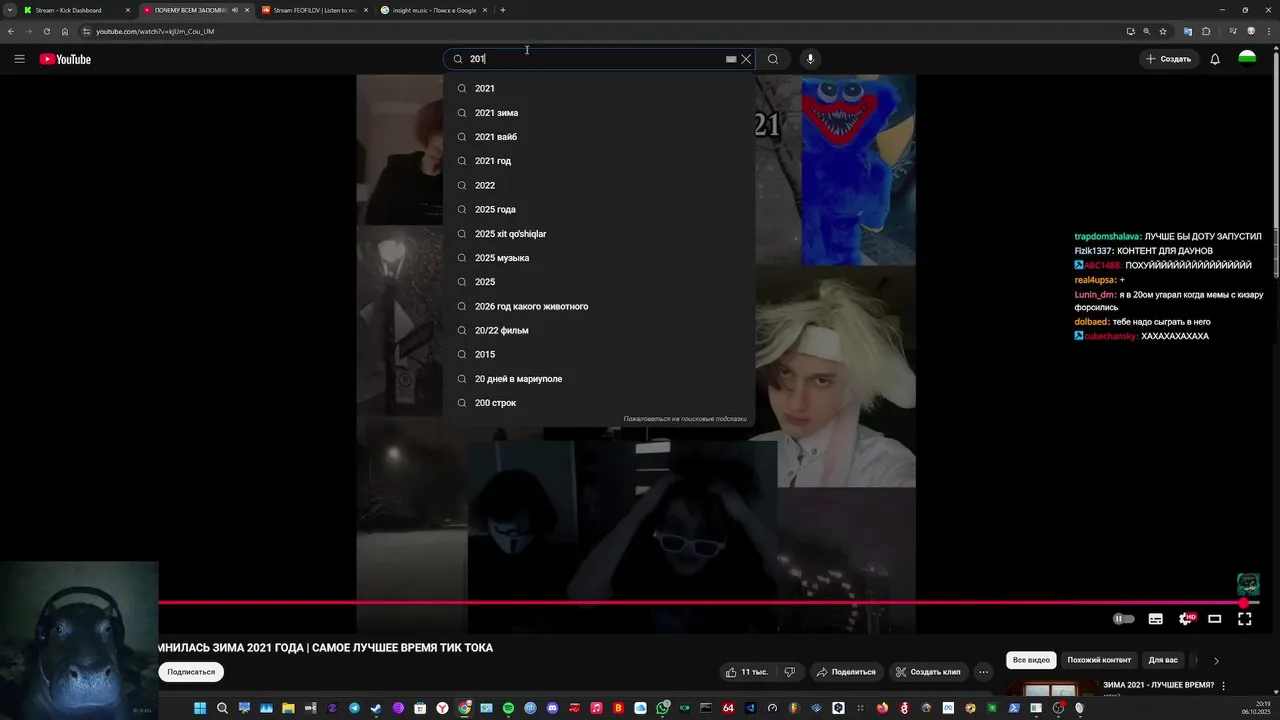The height and width of the screenshot is (720, 1280).
Task: Subscribe with the Подписаться button
Action: coord(191,672)
